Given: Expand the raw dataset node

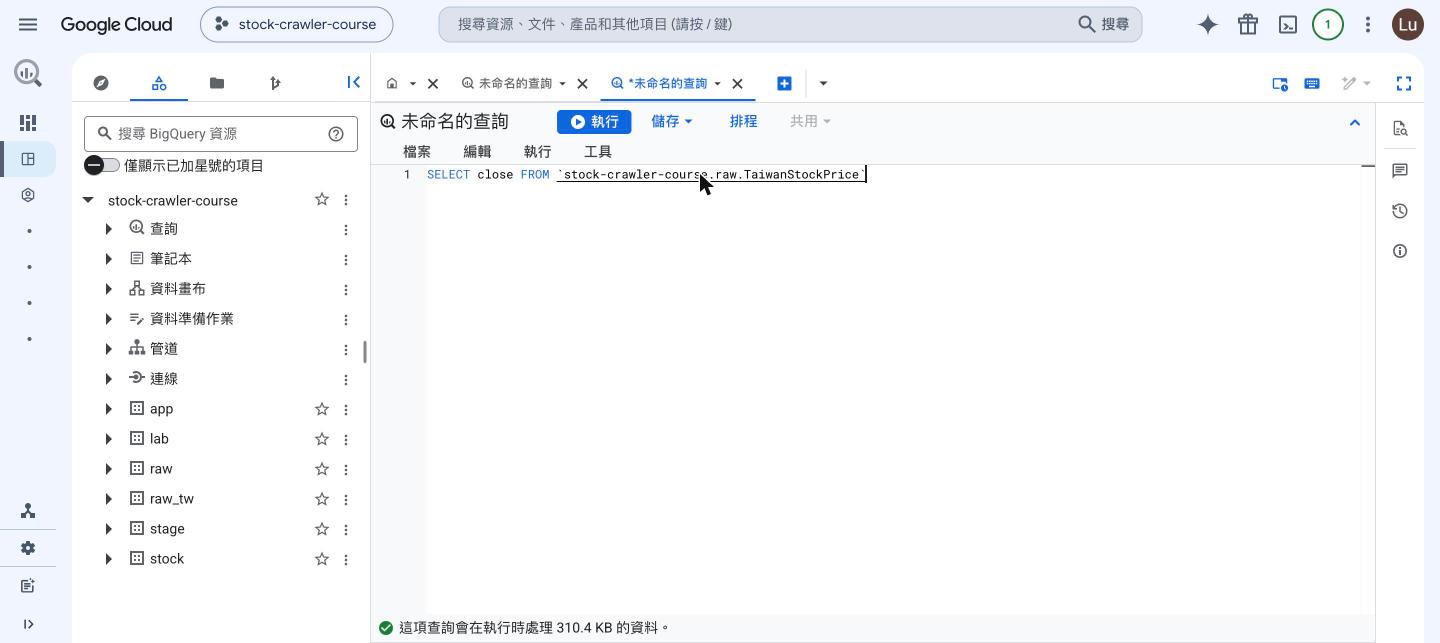Looking at the screenshot, I should [109, 469].
